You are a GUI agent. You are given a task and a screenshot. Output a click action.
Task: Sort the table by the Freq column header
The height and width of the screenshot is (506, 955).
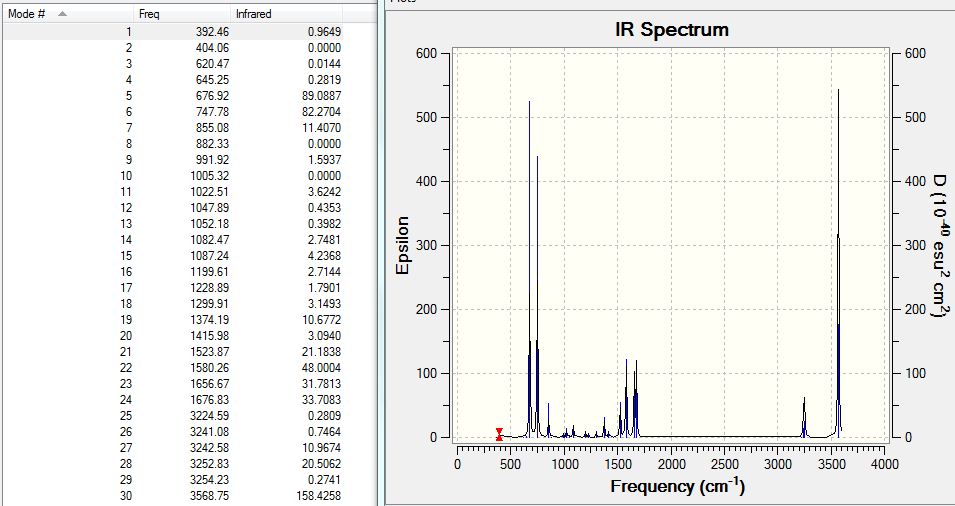click(183, 13)
